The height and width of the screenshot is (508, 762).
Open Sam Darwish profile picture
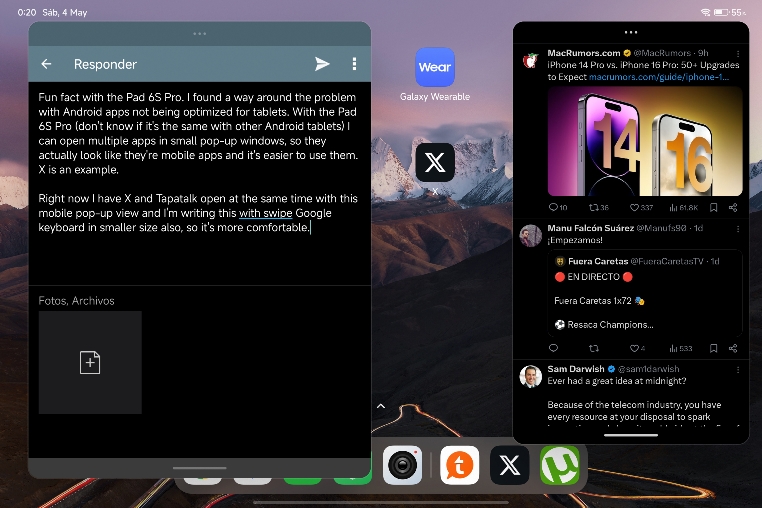pyautogui.click(x=530, y=377)
